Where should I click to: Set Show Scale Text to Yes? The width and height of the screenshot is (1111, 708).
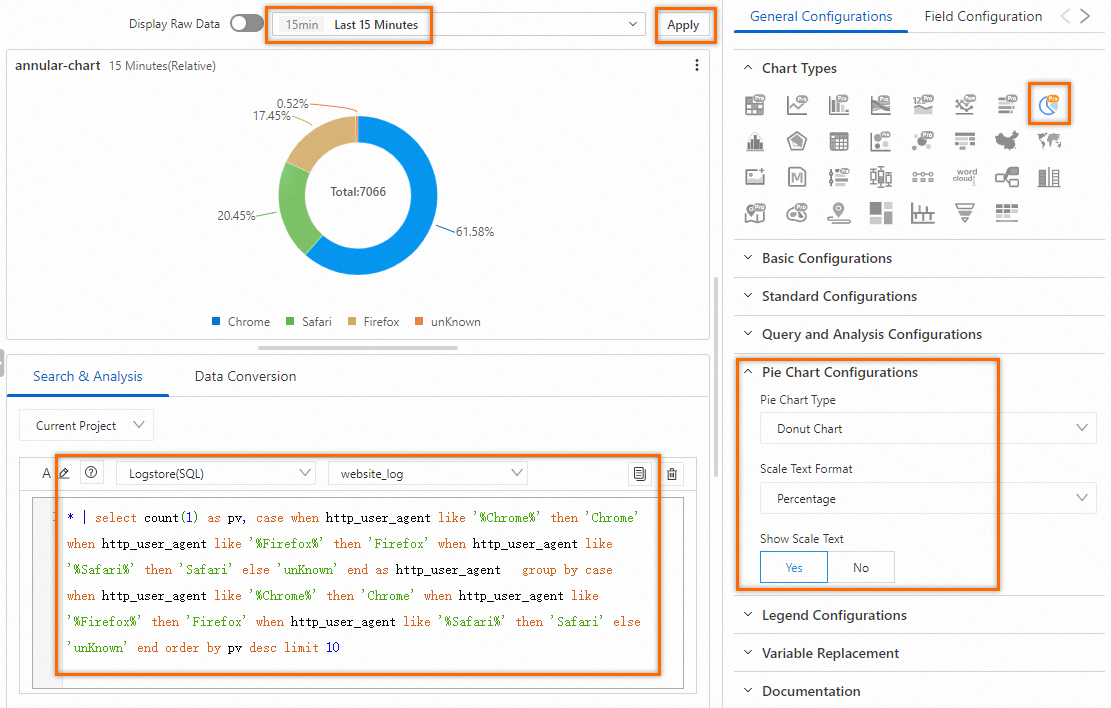coord(794,567)
